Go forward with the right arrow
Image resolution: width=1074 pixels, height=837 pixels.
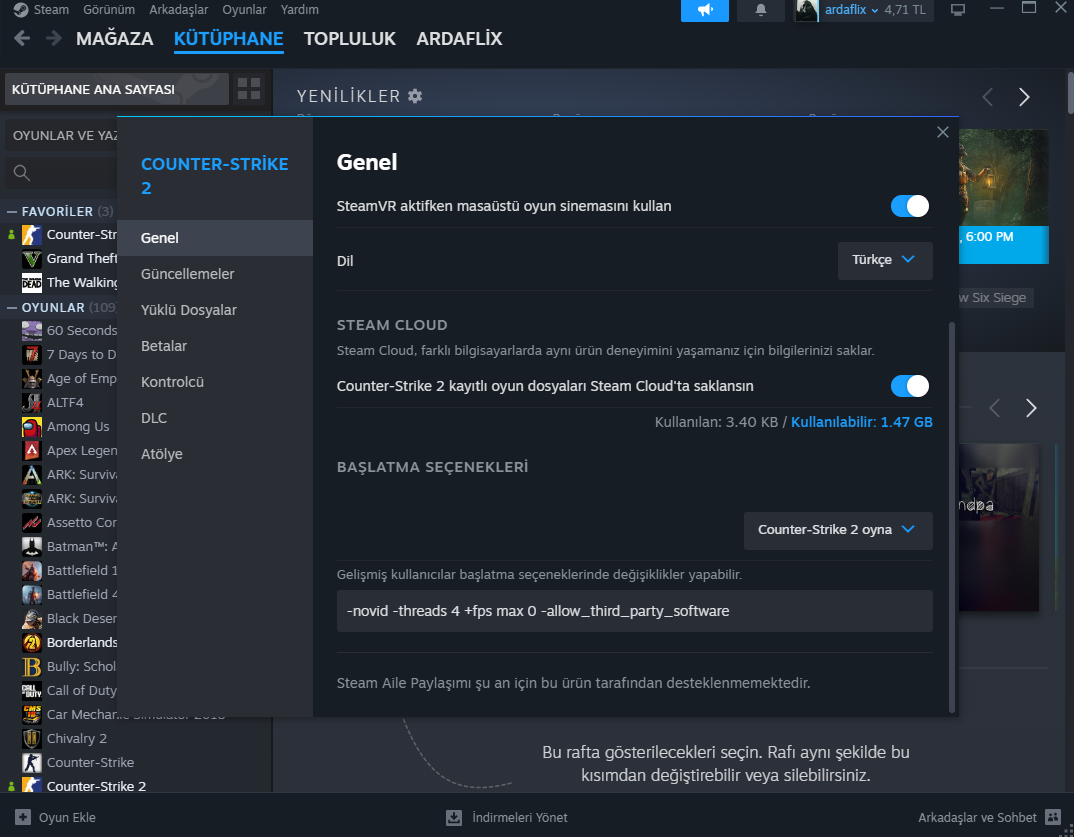point(53,38)
